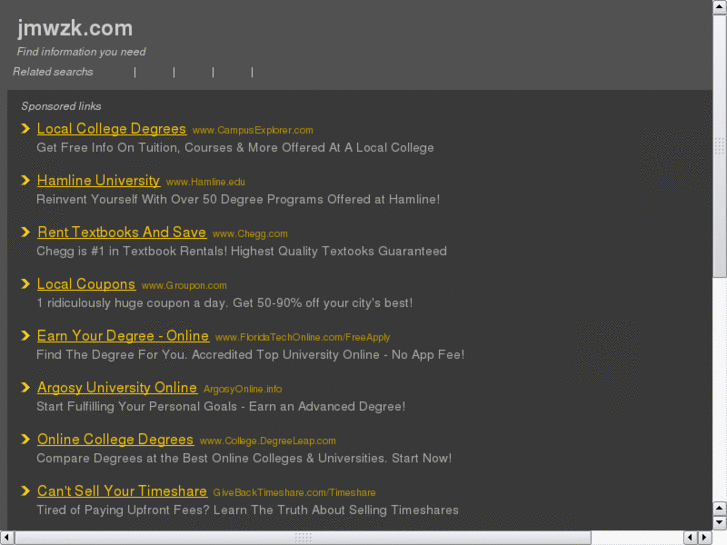727x545 pixels.
Task: Click the www.Groupon.com URL
Action: (x=184, y=286)
